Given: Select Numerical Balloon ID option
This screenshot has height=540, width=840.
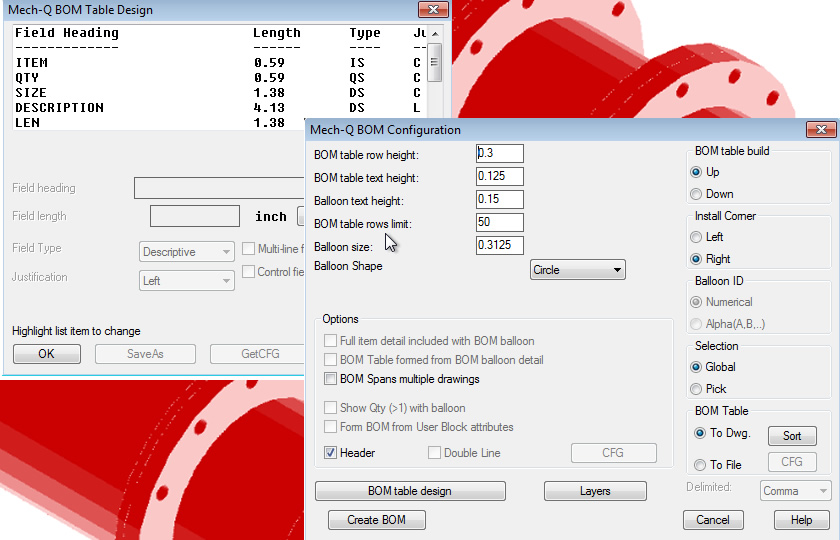Looking at the screenshot, I should pyautogui.click(x=696, y=302).
